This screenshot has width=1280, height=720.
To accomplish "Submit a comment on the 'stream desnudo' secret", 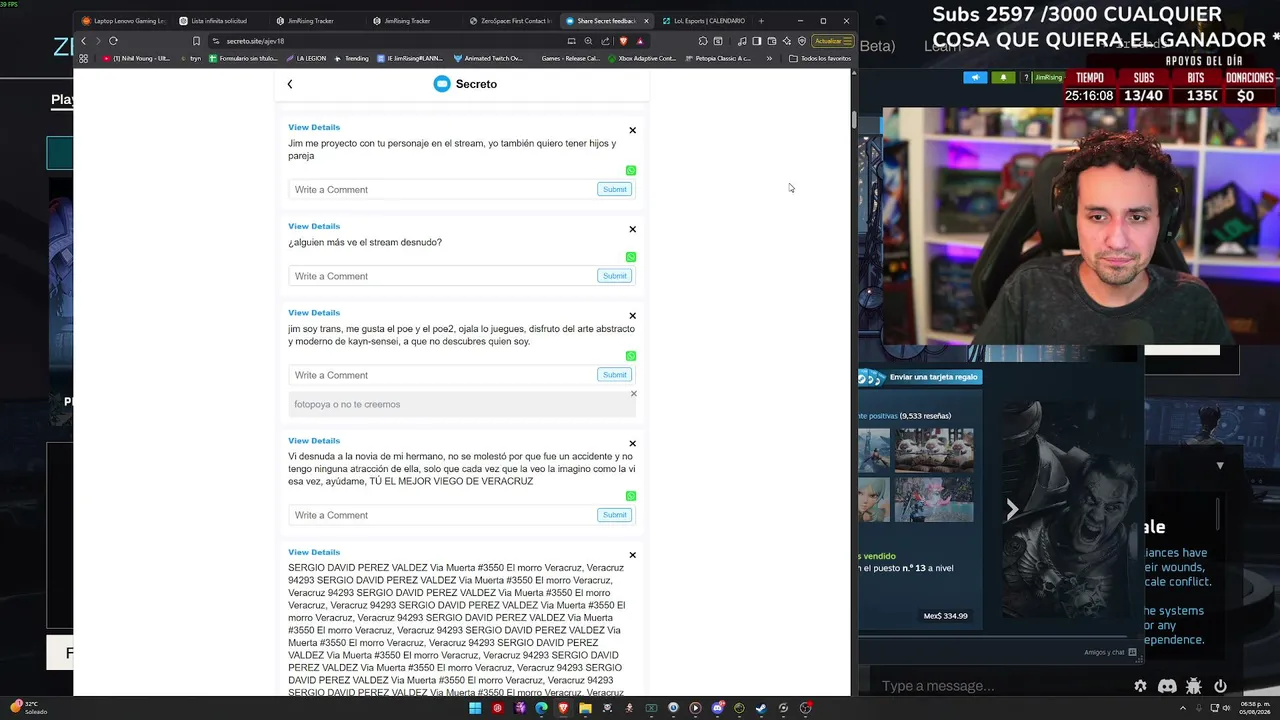I will pyautogui.click(x=614, y=276).
